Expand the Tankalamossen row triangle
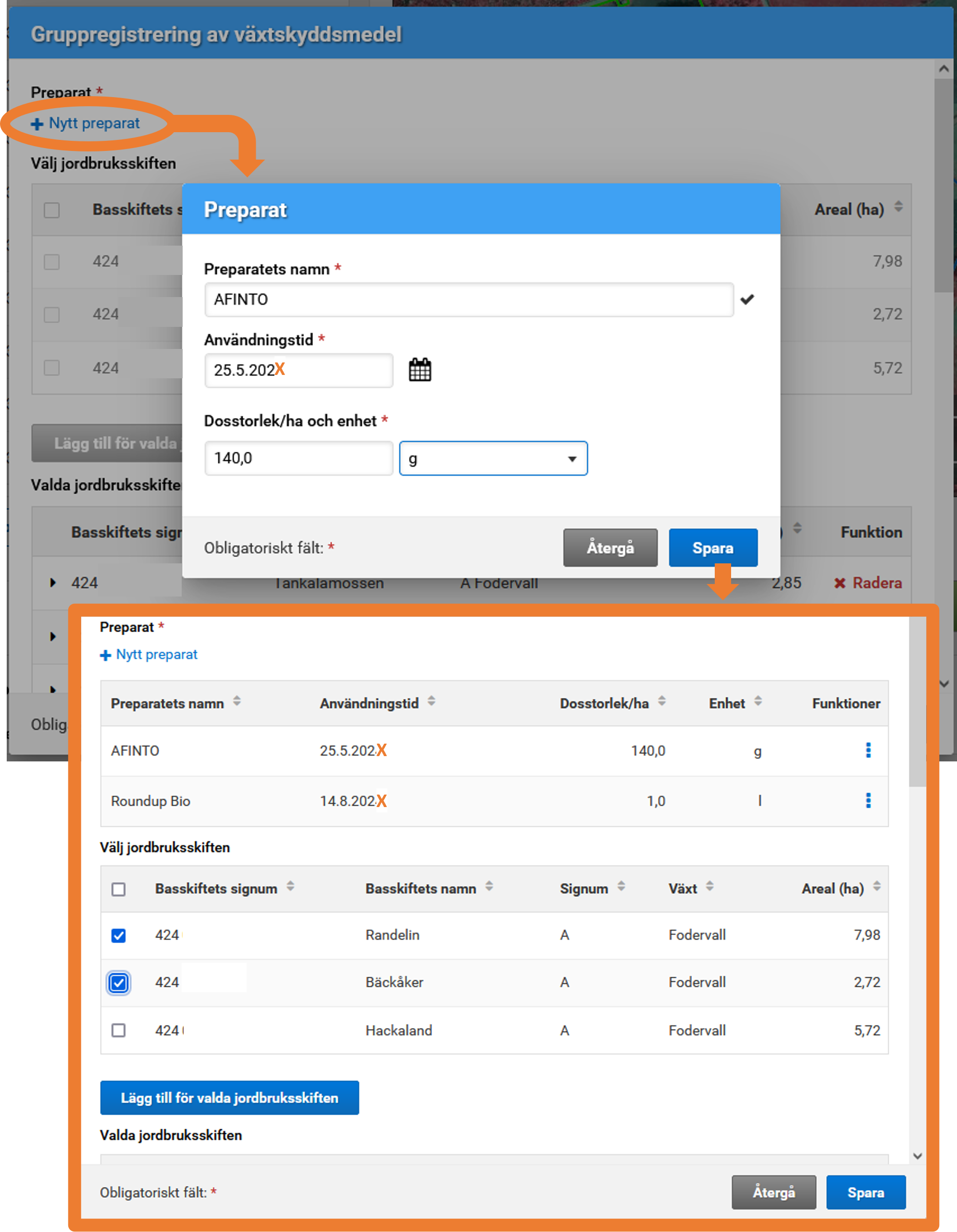 pyautogui.click(x=53, y=583)
